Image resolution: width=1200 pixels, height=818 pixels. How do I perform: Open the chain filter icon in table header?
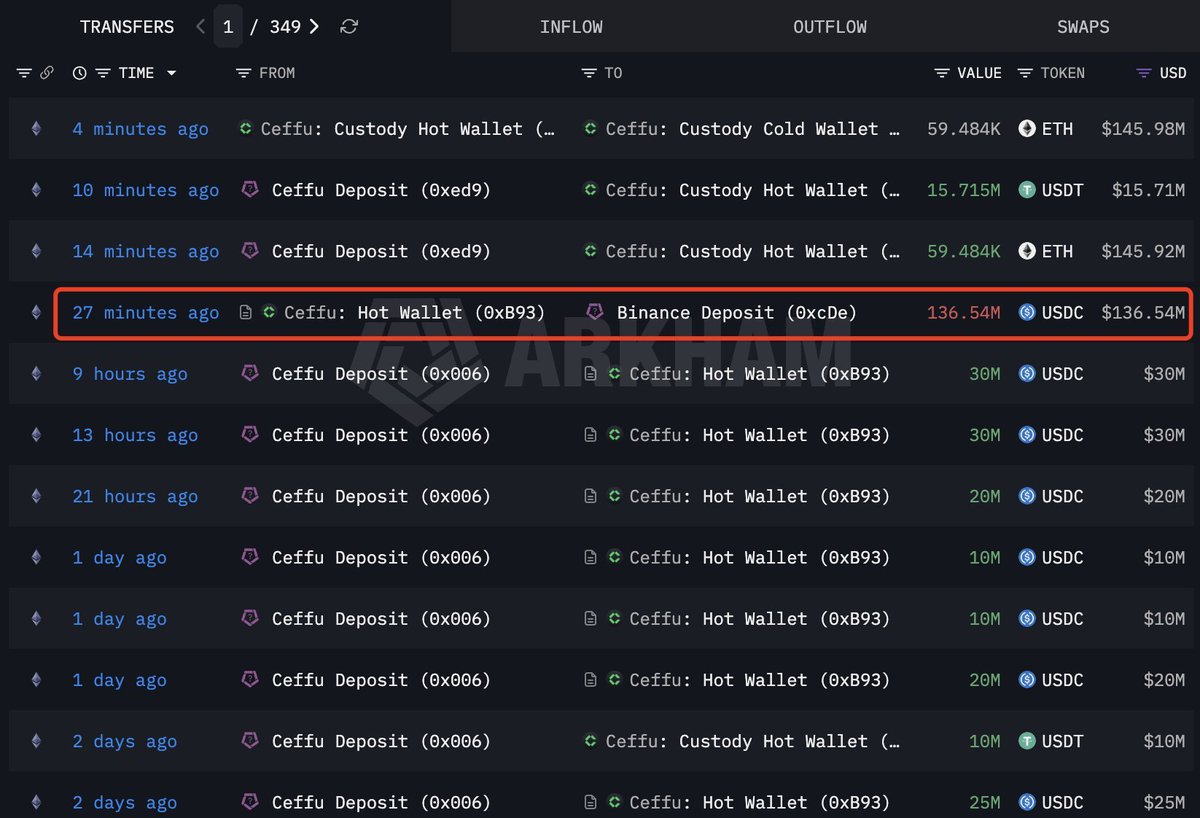coord(25,73)
